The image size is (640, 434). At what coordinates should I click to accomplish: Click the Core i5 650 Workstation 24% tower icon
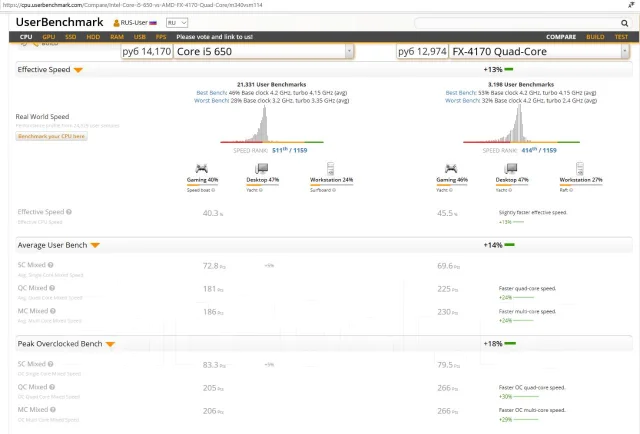331,168
